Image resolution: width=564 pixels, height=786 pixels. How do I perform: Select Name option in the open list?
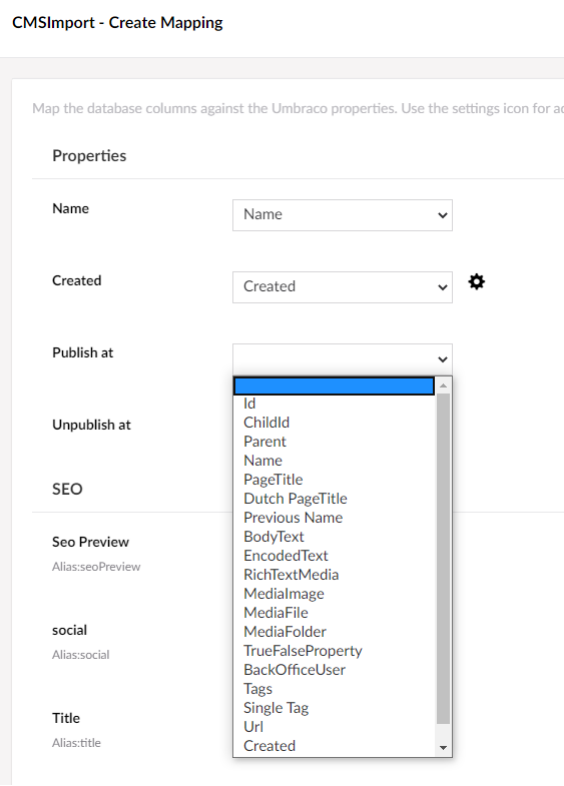[x=334, y=461]
